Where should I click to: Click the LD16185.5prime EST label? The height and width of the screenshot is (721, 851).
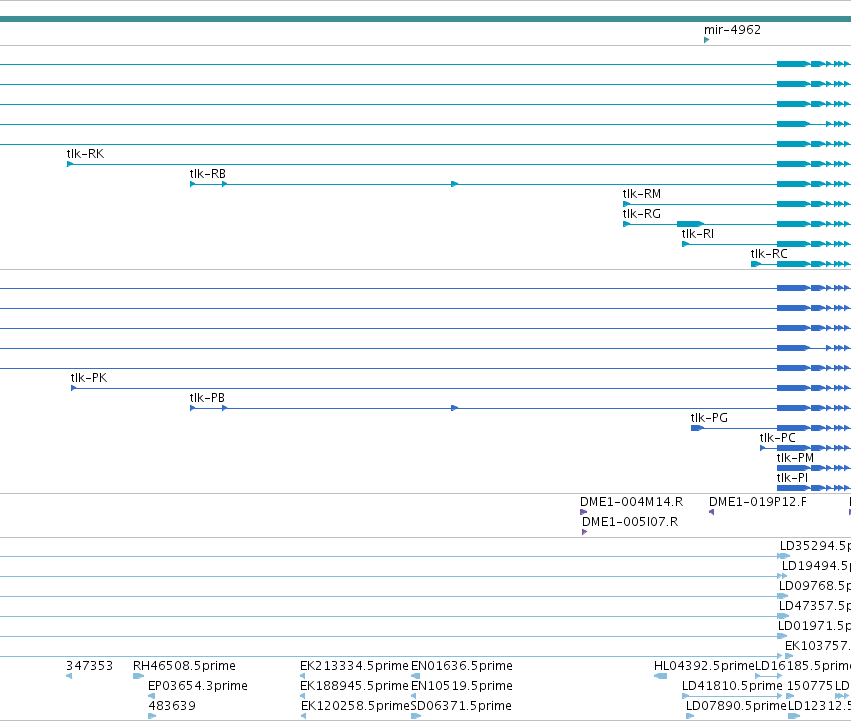click(x=803, y=666)
